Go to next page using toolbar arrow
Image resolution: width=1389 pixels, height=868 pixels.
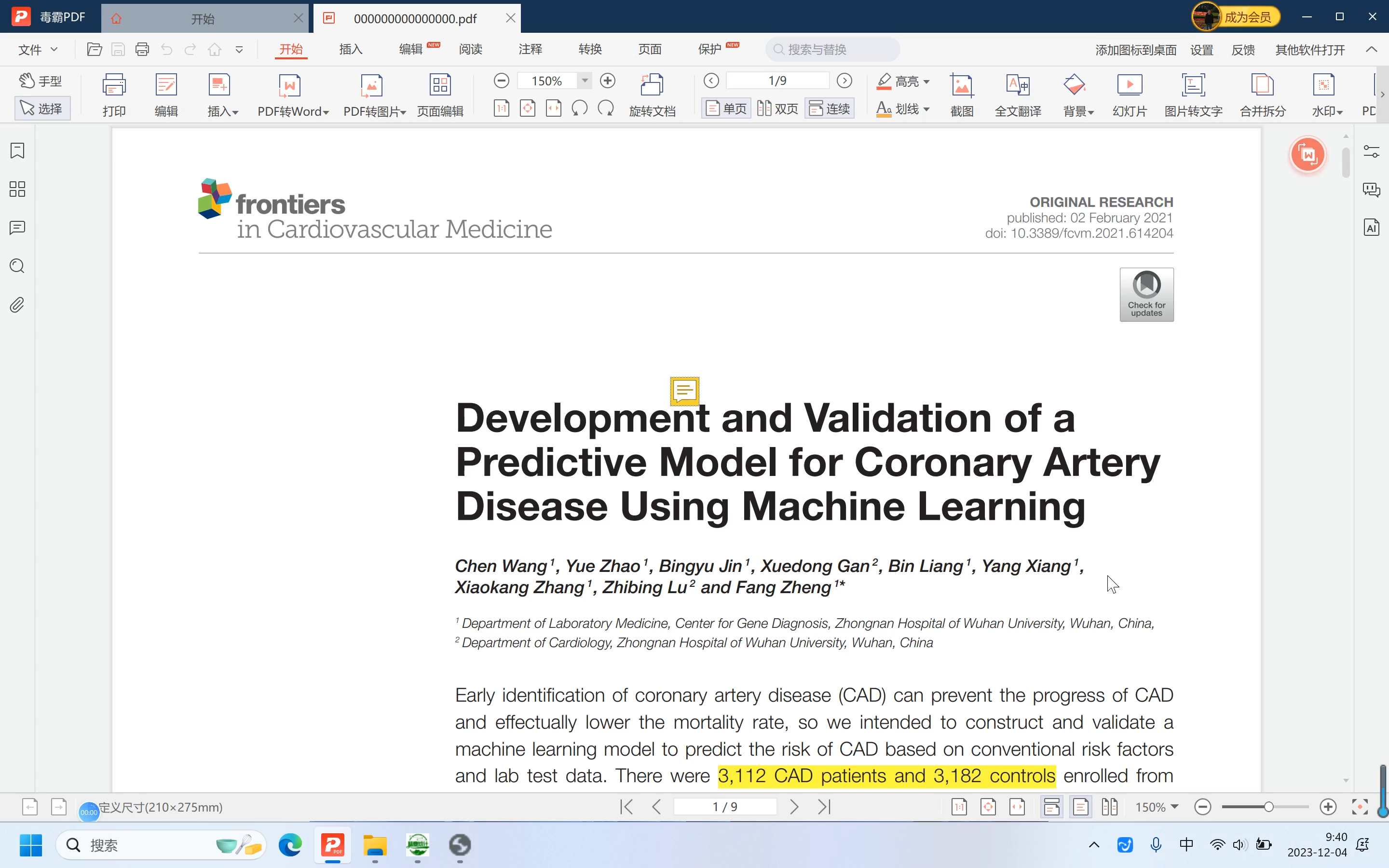844,81
